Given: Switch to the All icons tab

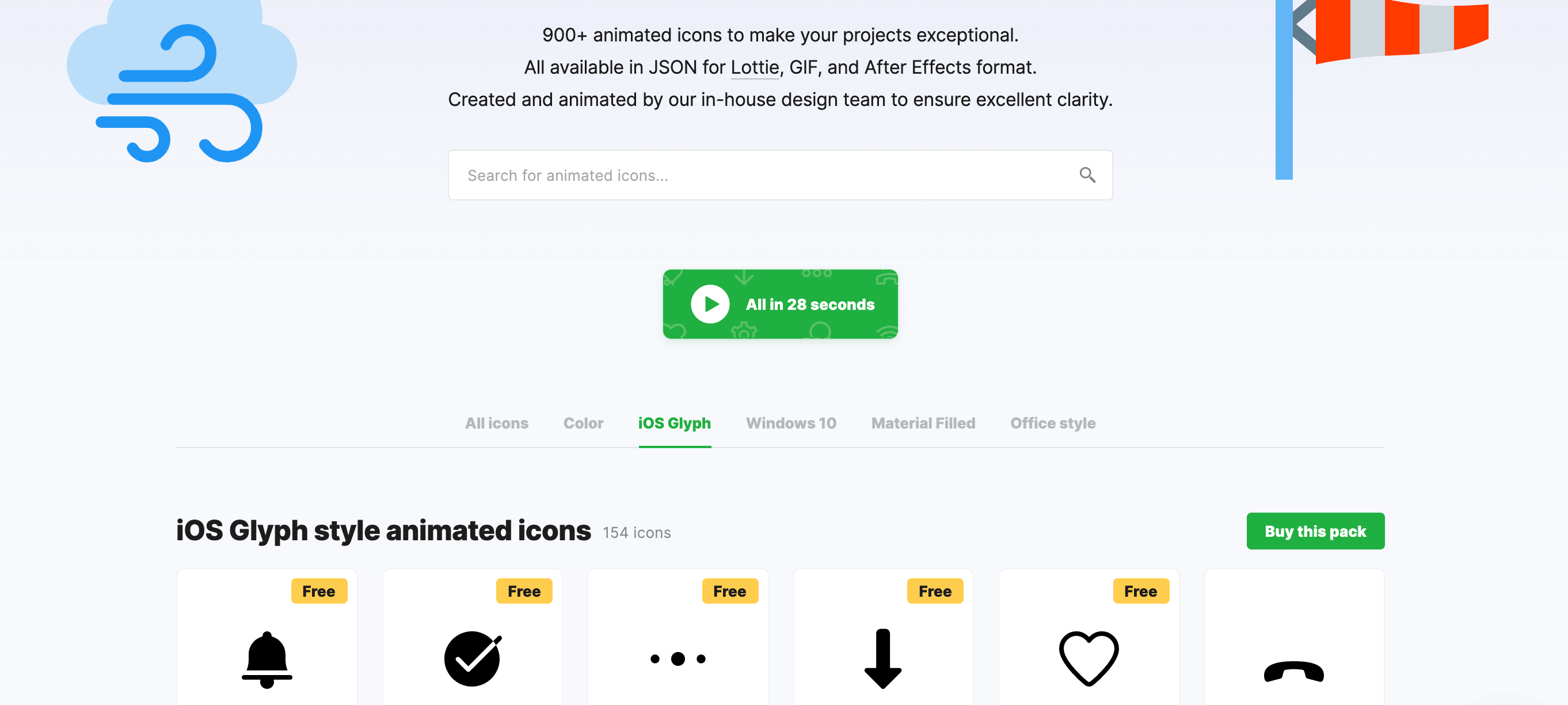Looking at the screenshot, I should point(496,423).
